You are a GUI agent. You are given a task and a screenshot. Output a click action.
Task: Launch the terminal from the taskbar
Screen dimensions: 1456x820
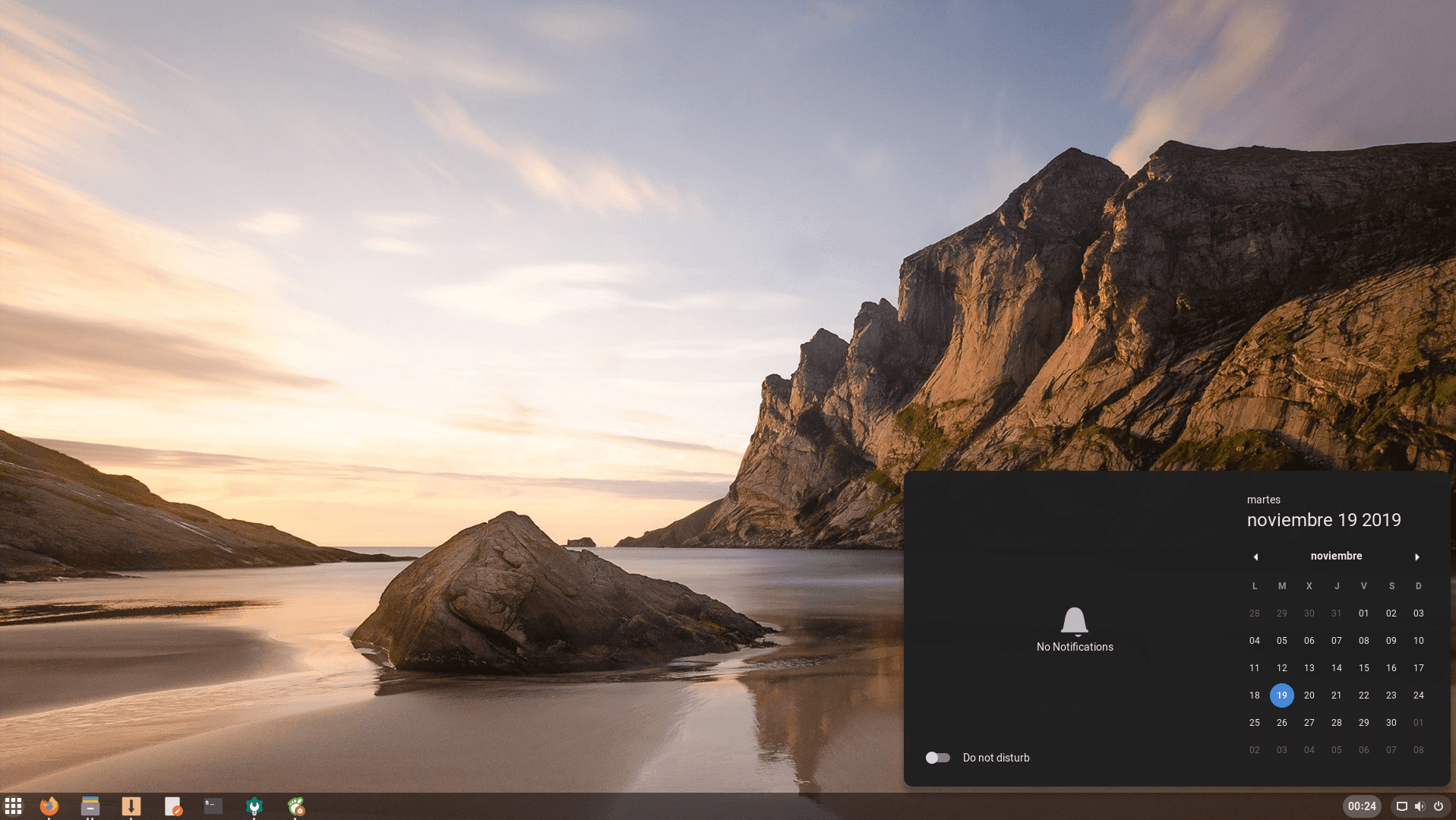tap(213, 806)
